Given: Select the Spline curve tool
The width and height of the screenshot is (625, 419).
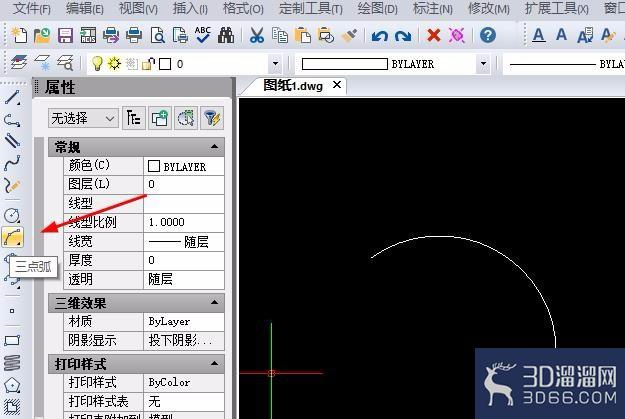Looking at the screenshot, I should click(x=12, y=163).
